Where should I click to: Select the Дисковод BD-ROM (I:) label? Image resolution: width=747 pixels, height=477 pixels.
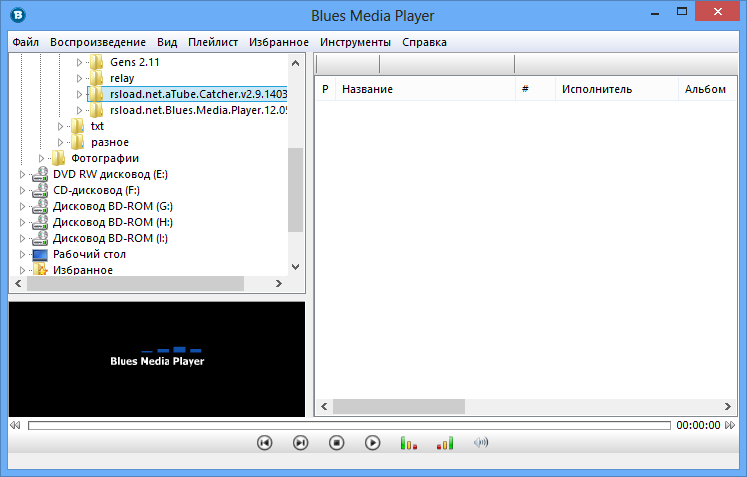pyautogui.click(x=111, y=238)
